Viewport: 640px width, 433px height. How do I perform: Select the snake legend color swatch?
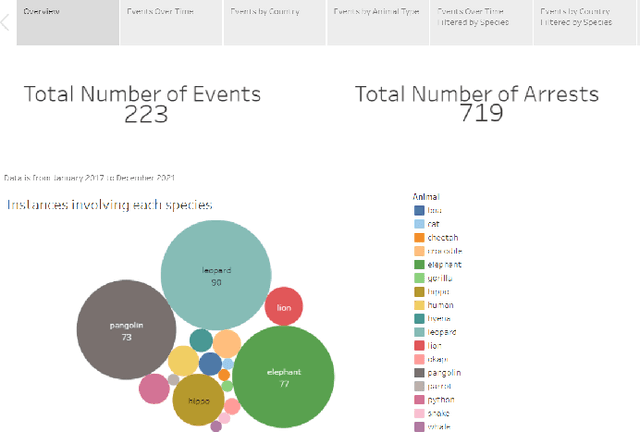click(420, 413)
